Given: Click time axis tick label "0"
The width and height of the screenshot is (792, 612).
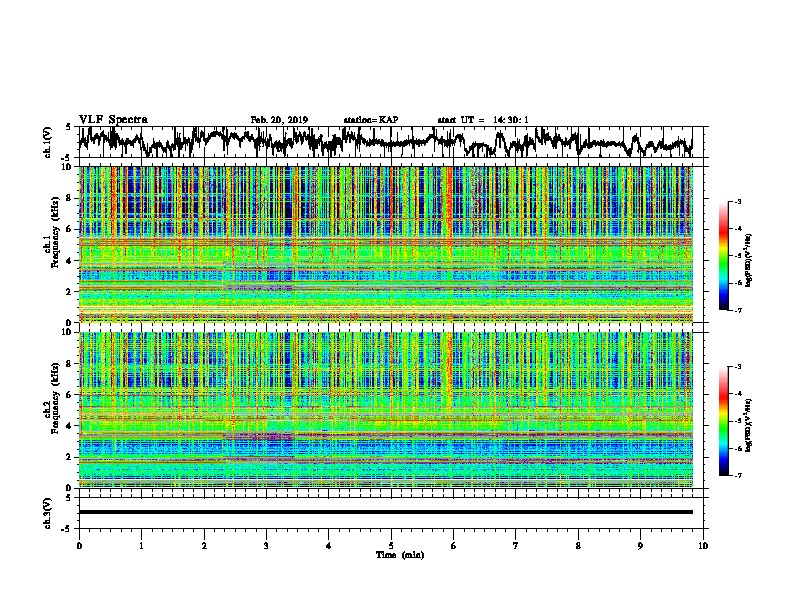Looking at the screenshot, I should [79, 546].
